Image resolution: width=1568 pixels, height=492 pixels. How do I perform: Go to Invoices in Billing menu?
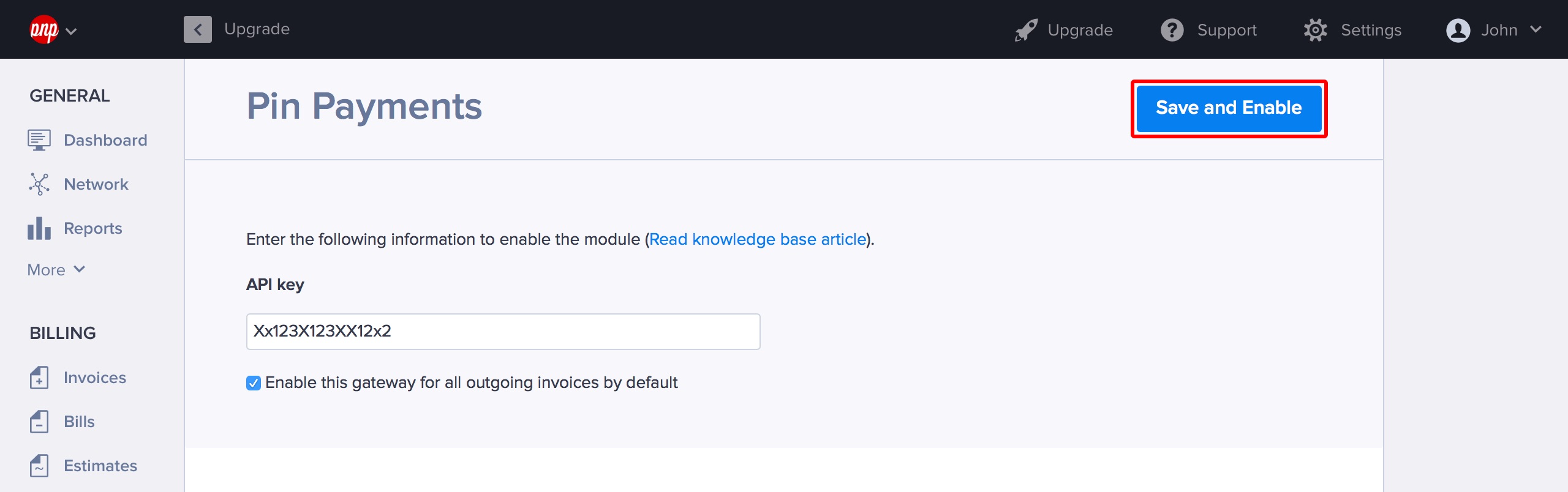(95, 378)
